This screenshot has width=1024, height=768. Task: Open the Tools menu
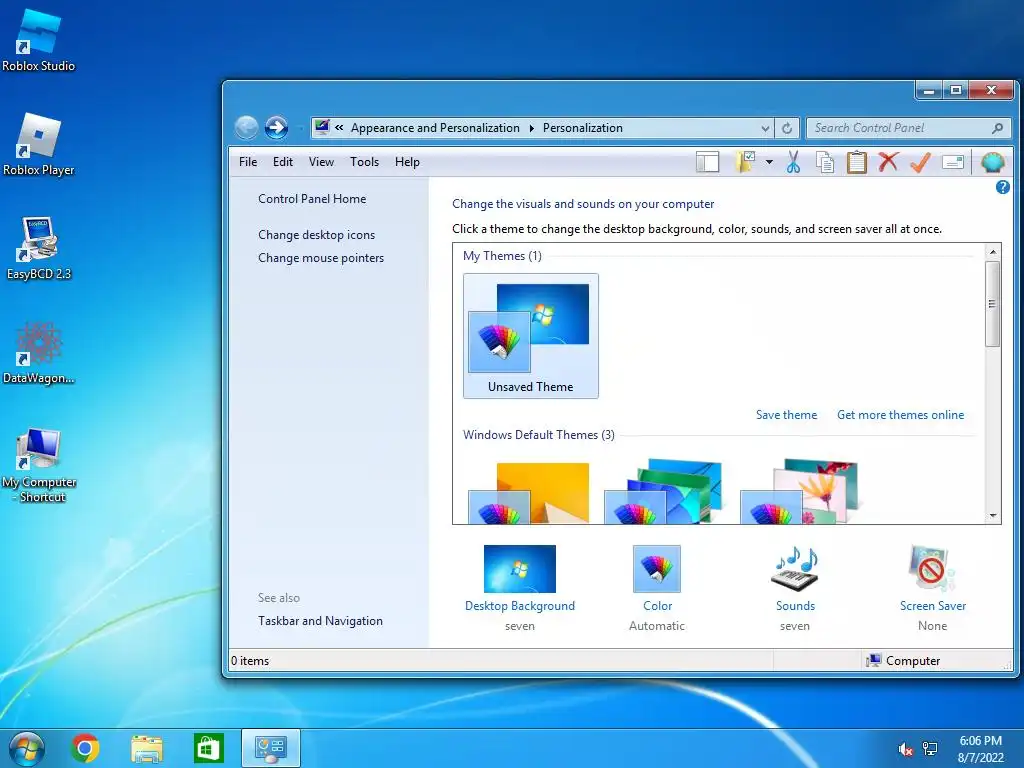pos(364,162)
